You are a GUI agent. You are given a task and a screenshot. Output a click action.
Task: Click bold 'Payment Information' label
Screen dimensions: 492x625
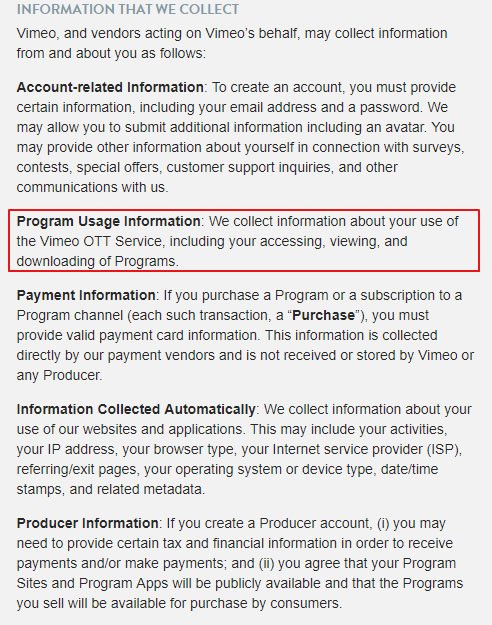pyautogui.click(x=86, y=295)
